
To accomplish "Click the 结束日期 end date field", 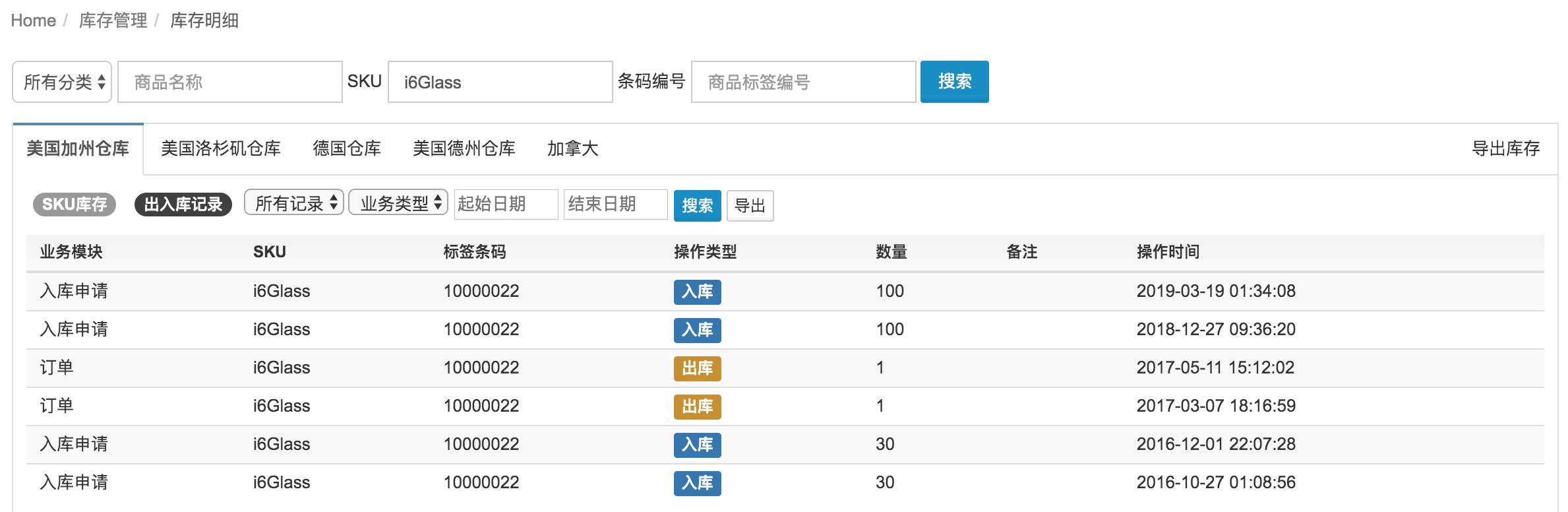I will click(615, 204).
